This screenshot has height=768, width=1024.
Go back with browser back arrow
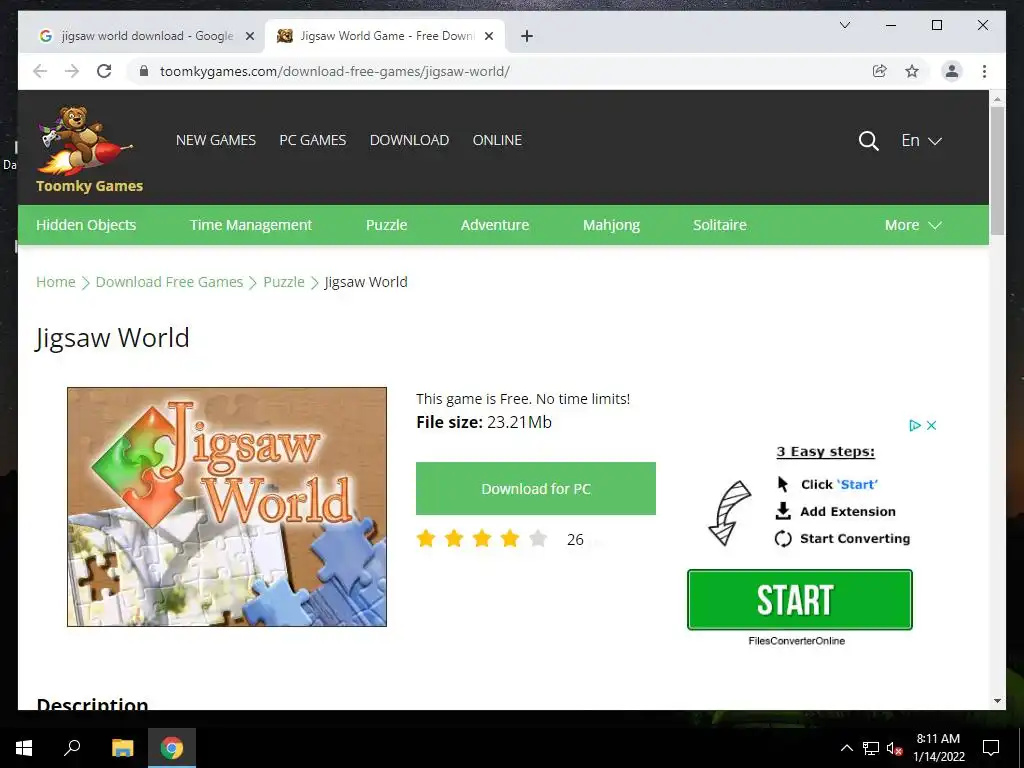40,71
